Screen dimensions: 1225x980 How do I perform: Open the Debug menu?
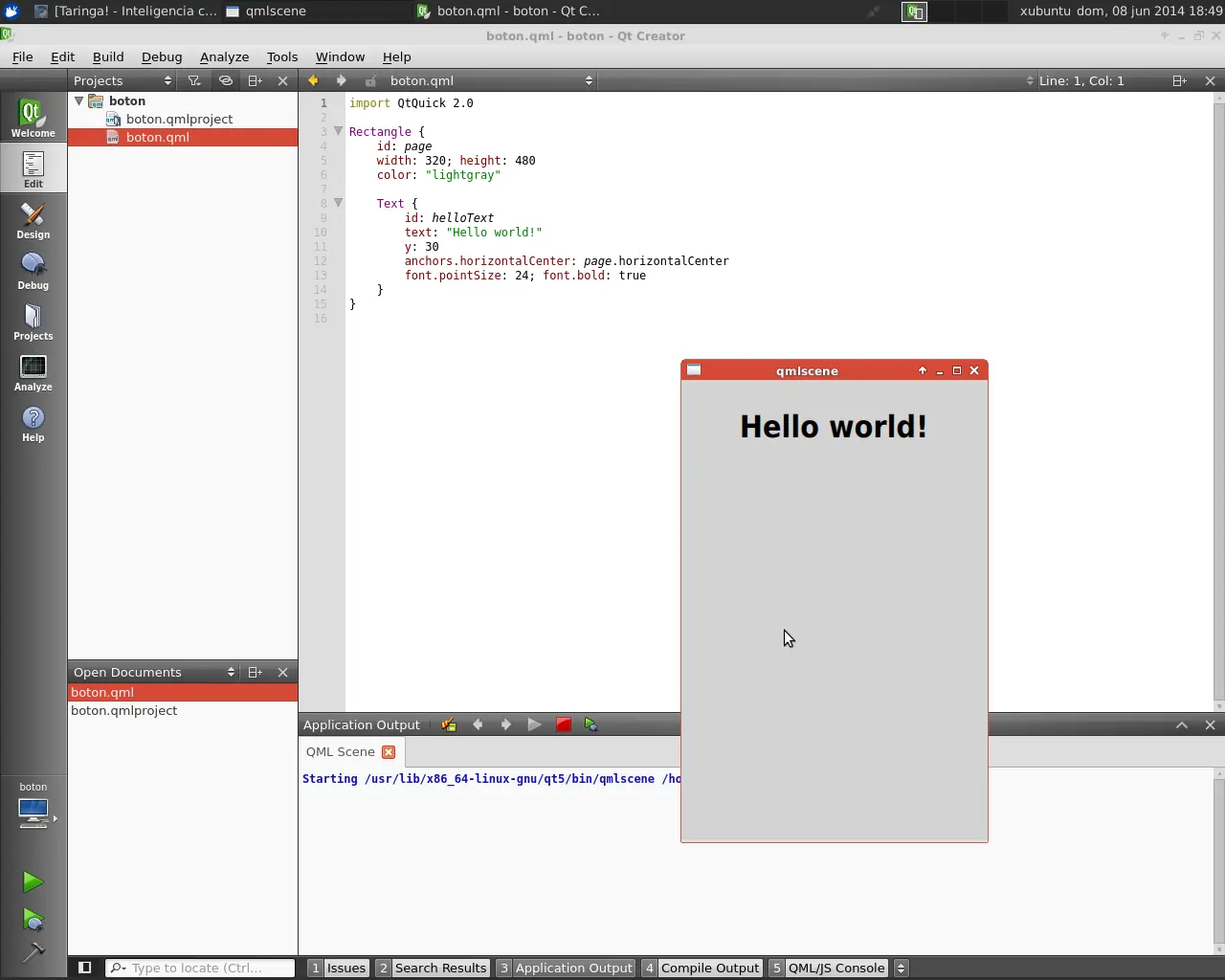pos(162,57)
